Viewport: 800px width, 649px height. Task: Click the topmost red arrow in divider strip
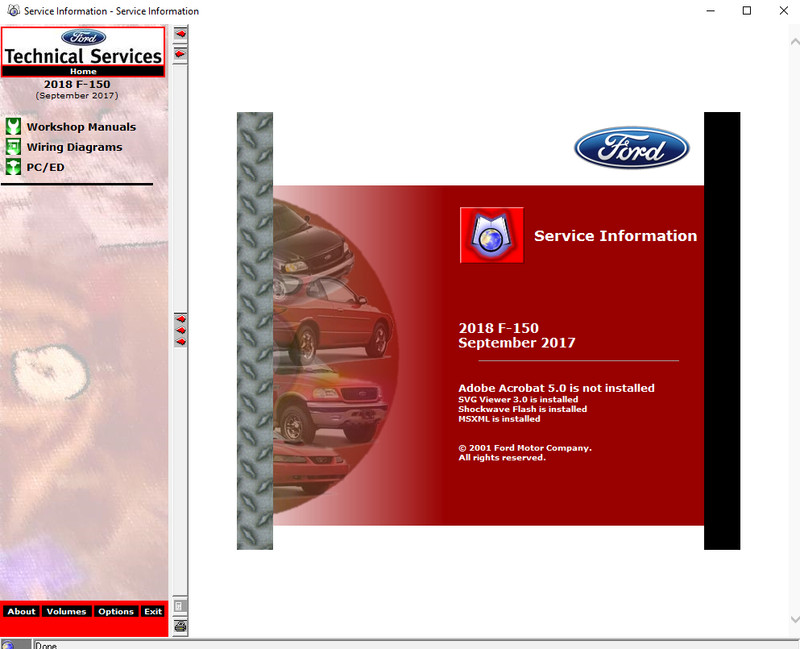(180, 34)
